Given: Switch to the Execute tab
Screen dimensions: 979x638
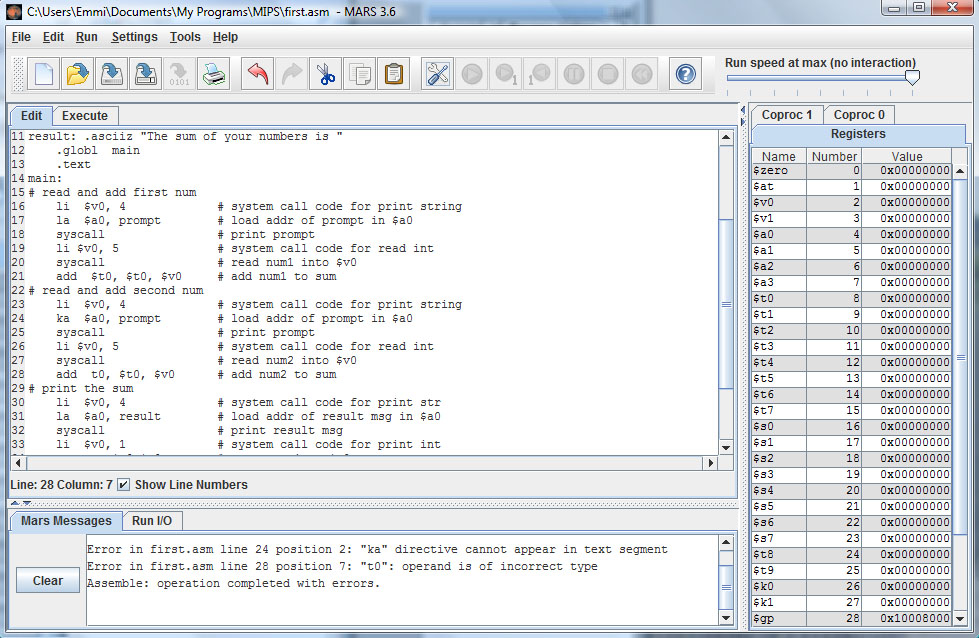Looking at the screenshot, I should (x=85, y=116).
